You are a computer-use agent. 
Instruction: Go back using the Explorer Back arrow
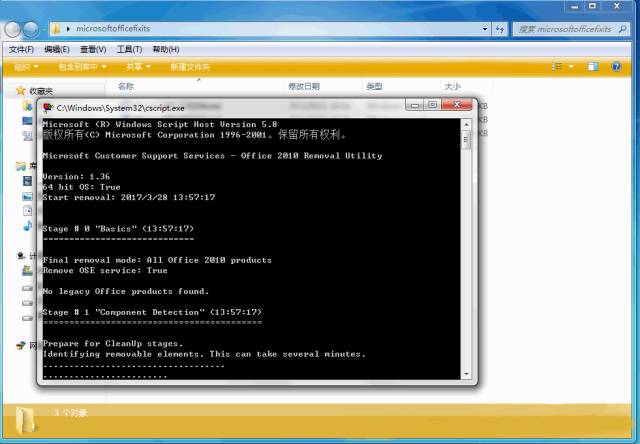13,29
